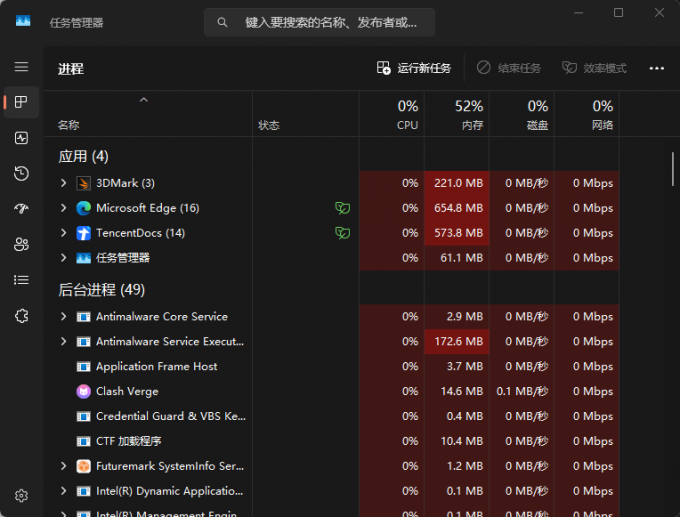Click the TencentDocs app icon

83,233
